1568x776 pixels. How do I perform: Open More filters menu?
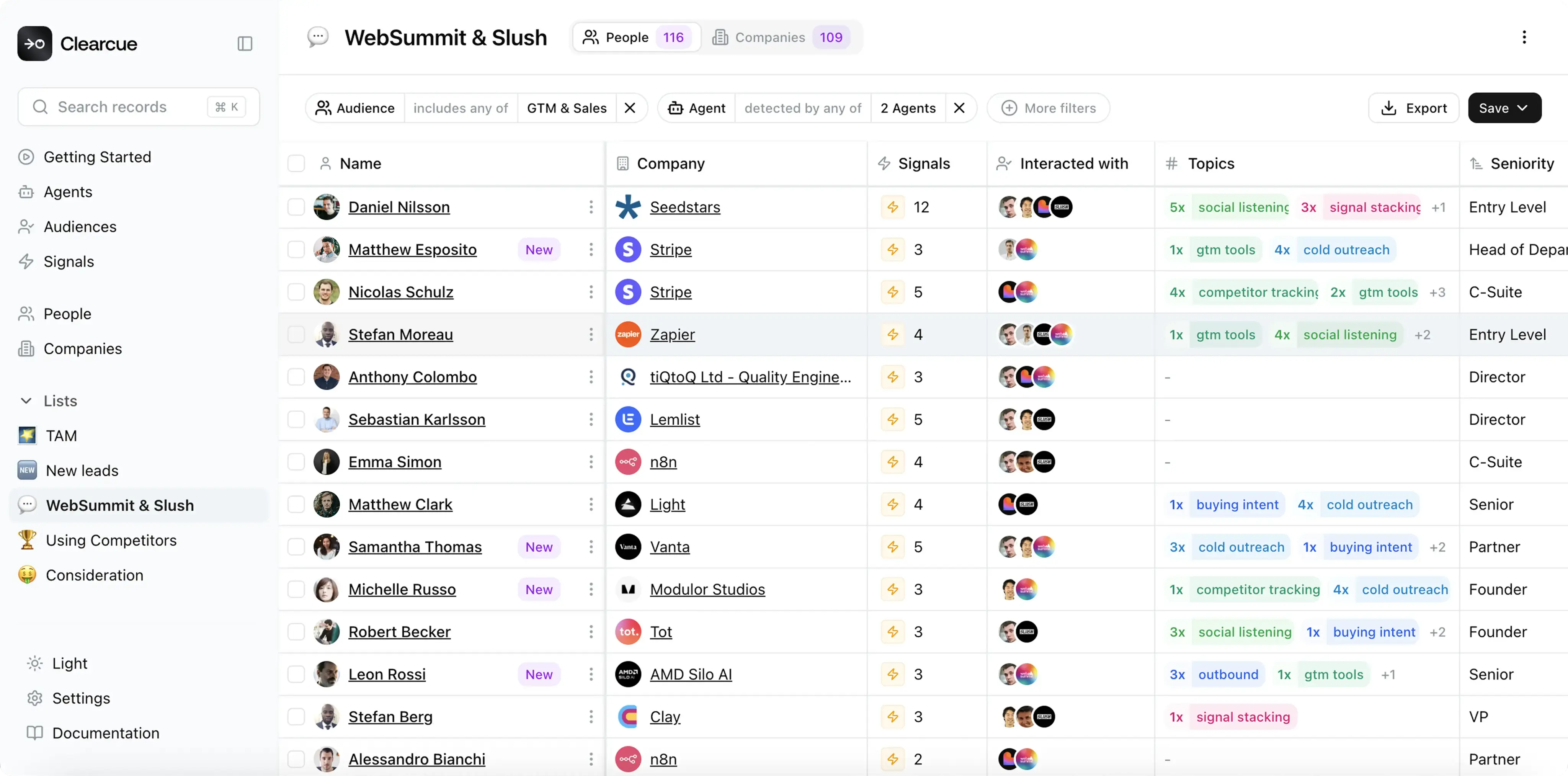coord(1048,108)
